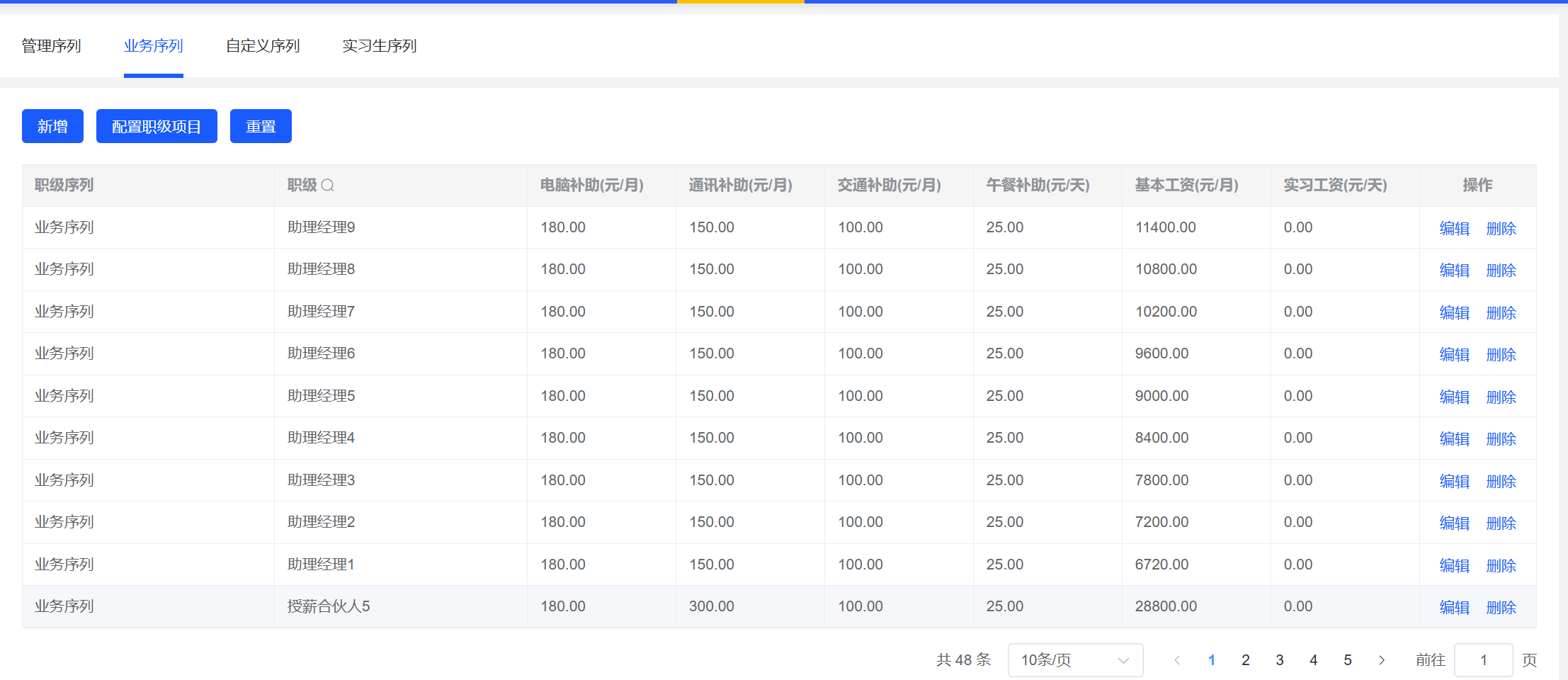Edit the 助理经理9 row
The width and height of the screenshot is (1568, 680).
coord(1454,228)
